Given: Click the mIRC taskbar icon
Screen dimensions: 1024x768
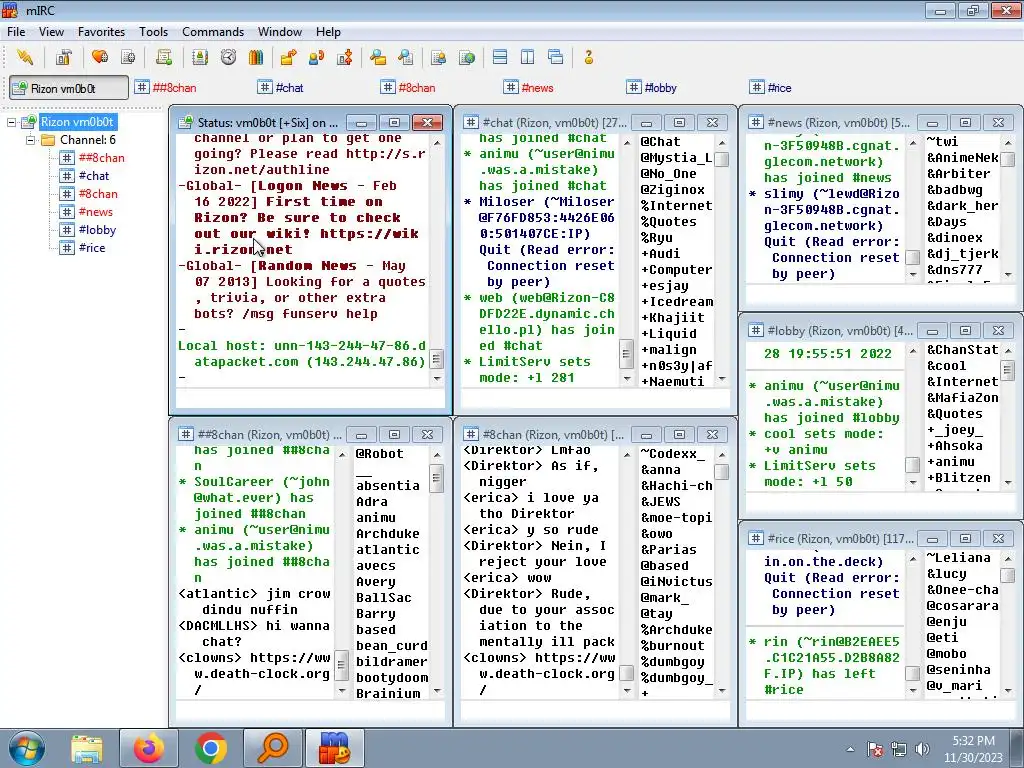Looking at the screenshot, I should pos(334,748).
